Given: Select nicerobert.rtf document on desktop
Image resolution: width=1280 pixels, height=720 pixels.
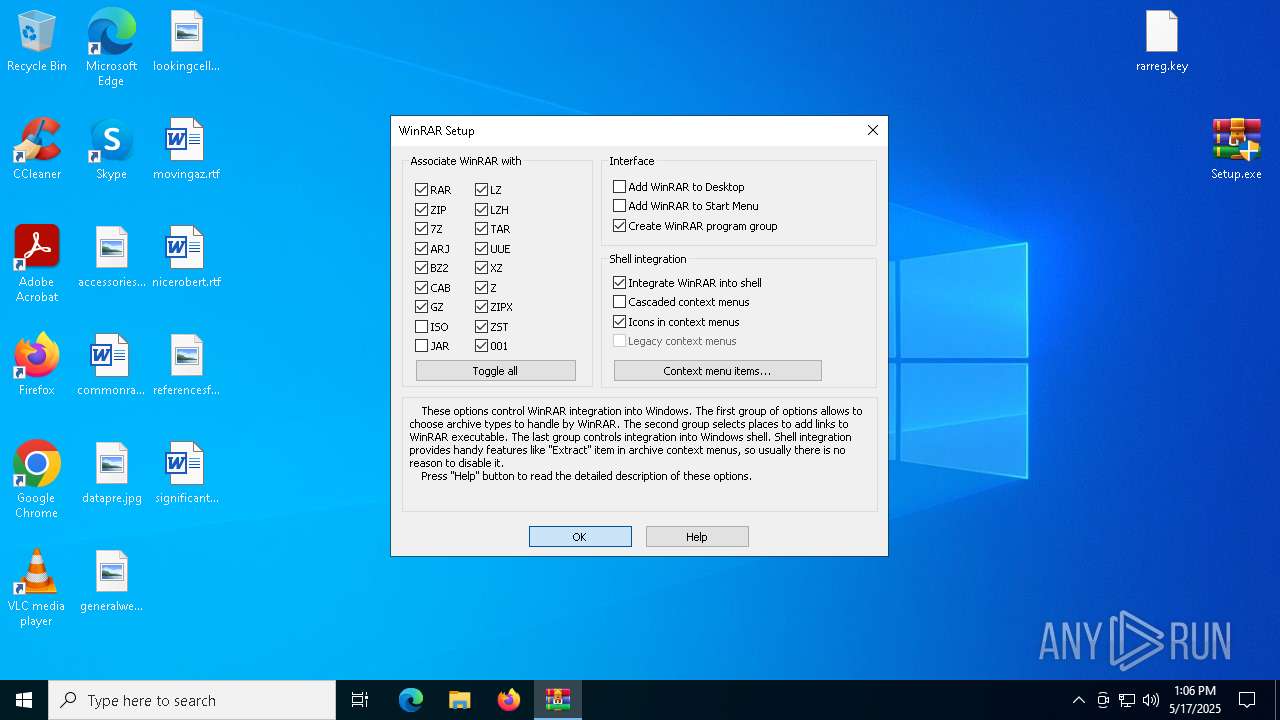Looking at the screenshot, I should tap(186, 258).
